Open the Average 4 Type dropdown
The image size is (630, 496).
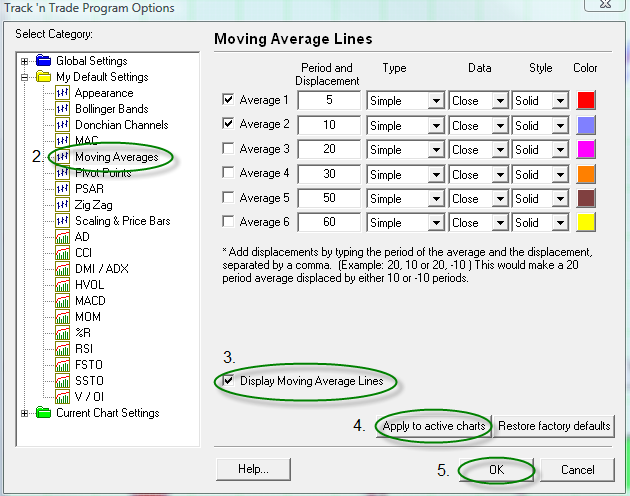pos(436,174)
